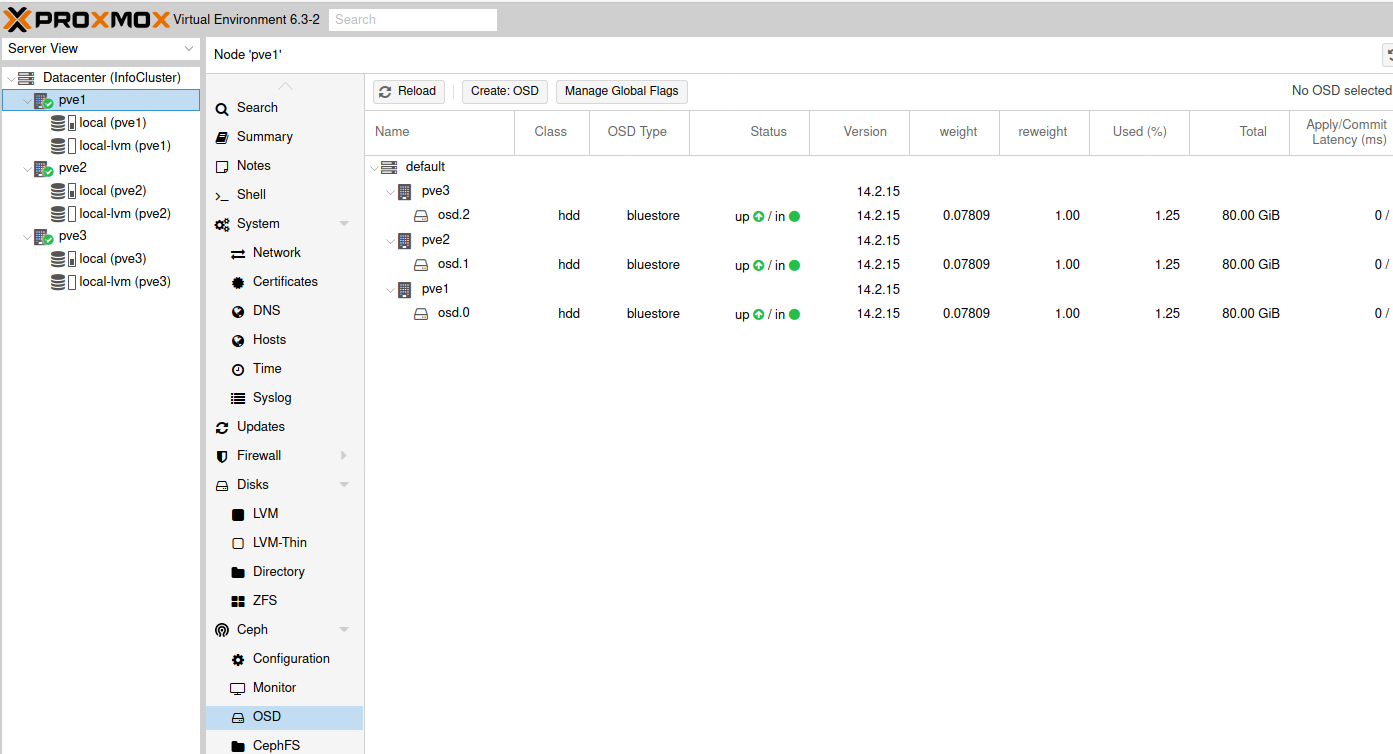The height and width of the screenshot is (754, 1393).
Task: Click the Datacenter server icon in tree
Action: pos(26,78)
